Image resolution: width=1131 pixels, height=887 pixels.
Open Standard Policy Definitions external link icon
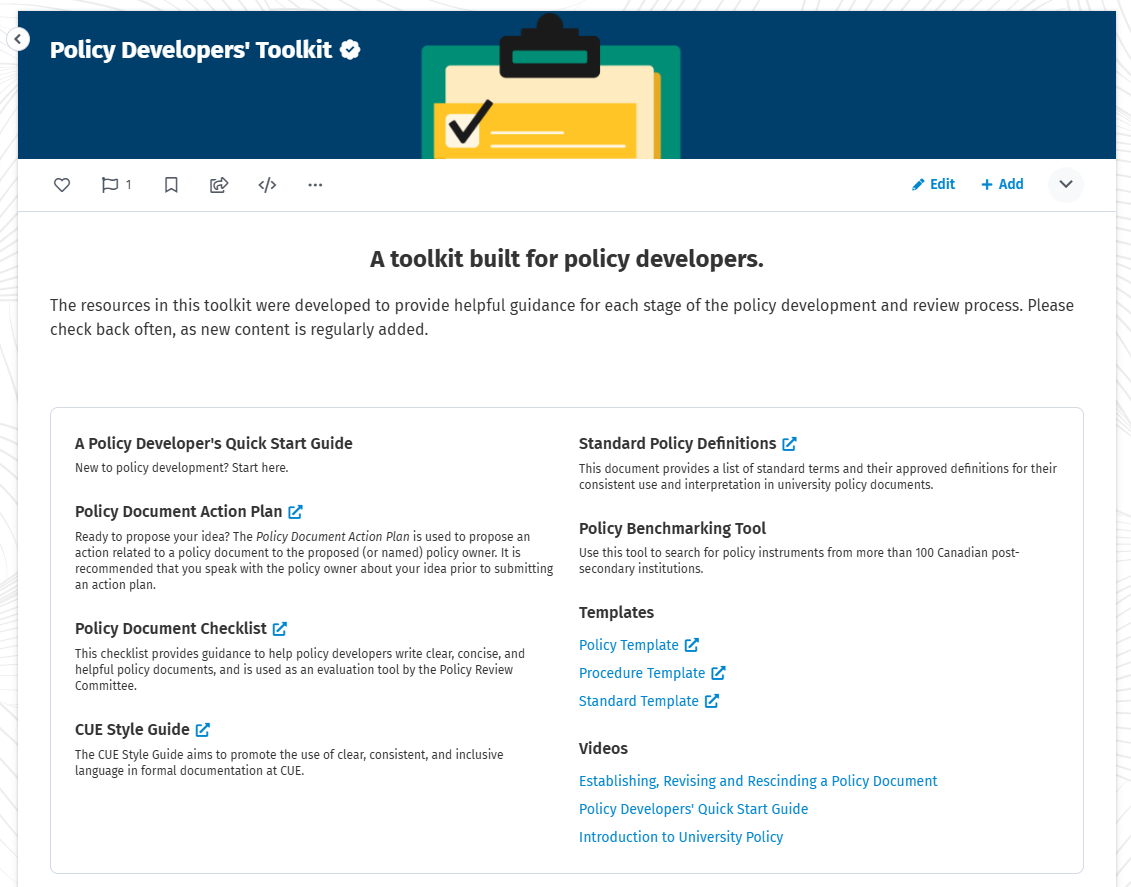point(790,444)
